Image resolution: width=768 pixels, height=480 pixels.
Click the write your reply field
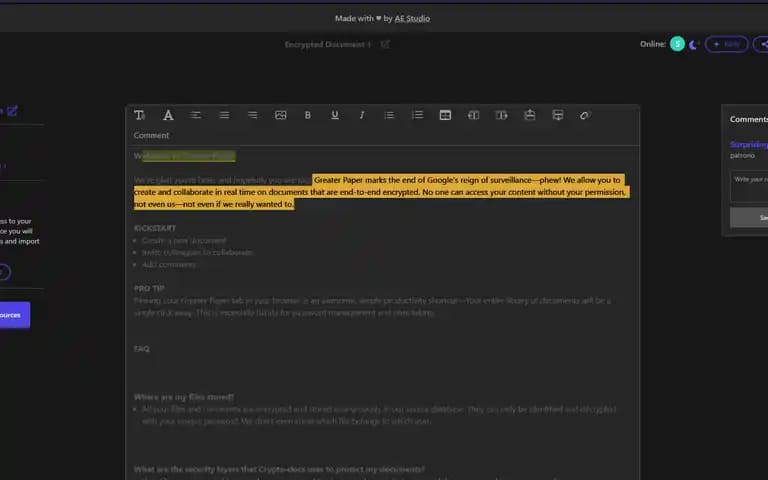pos(749,186)
